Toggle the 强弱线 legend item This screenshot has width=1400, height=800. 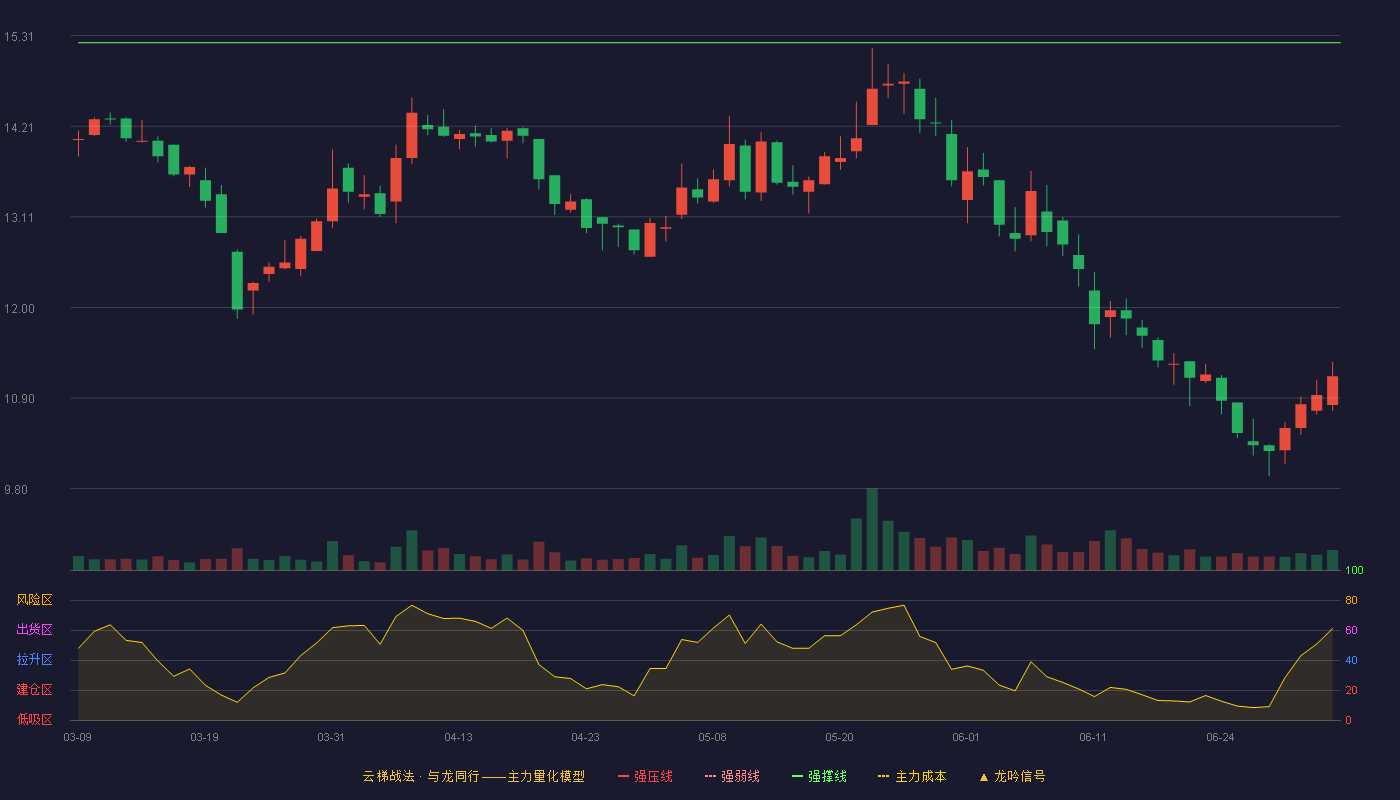(732, 776)
